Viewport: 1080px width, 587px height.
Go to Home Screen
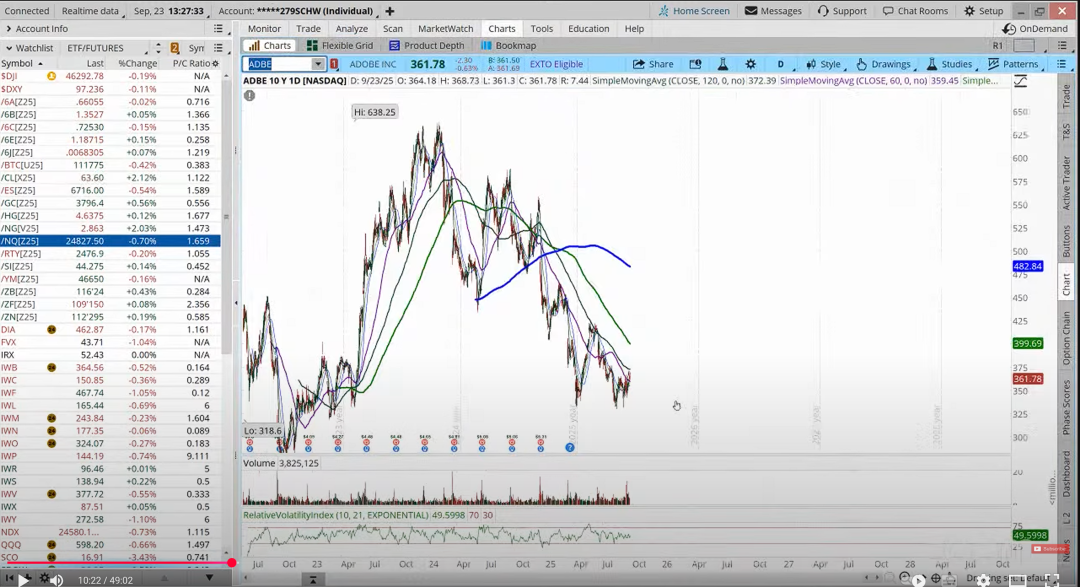click(x=694, y=11)
